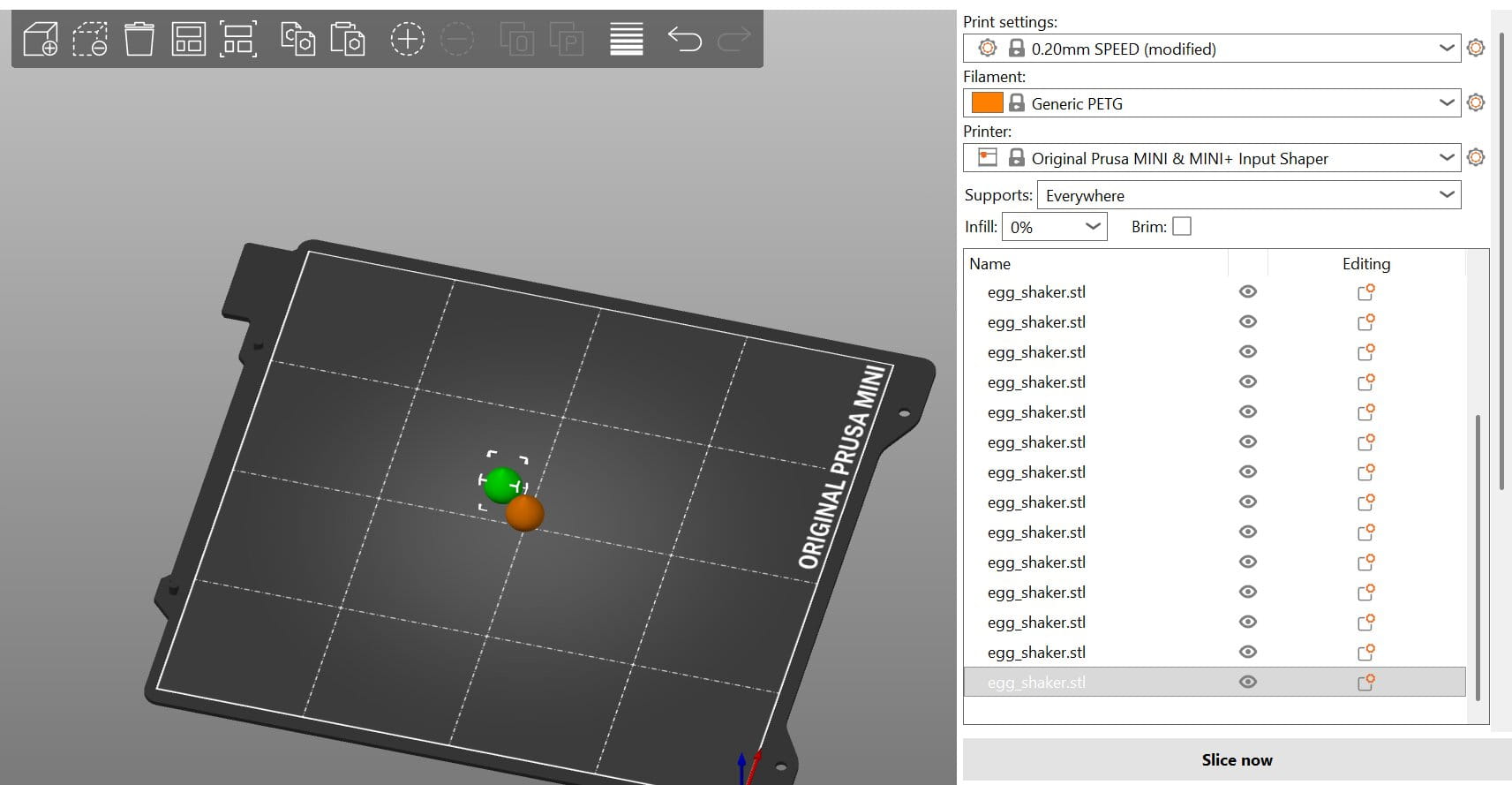The width and height of the screenshot is (1512, 785).
Task: Open printer settings via its edit gear
Action: (x=1476, y=157)
